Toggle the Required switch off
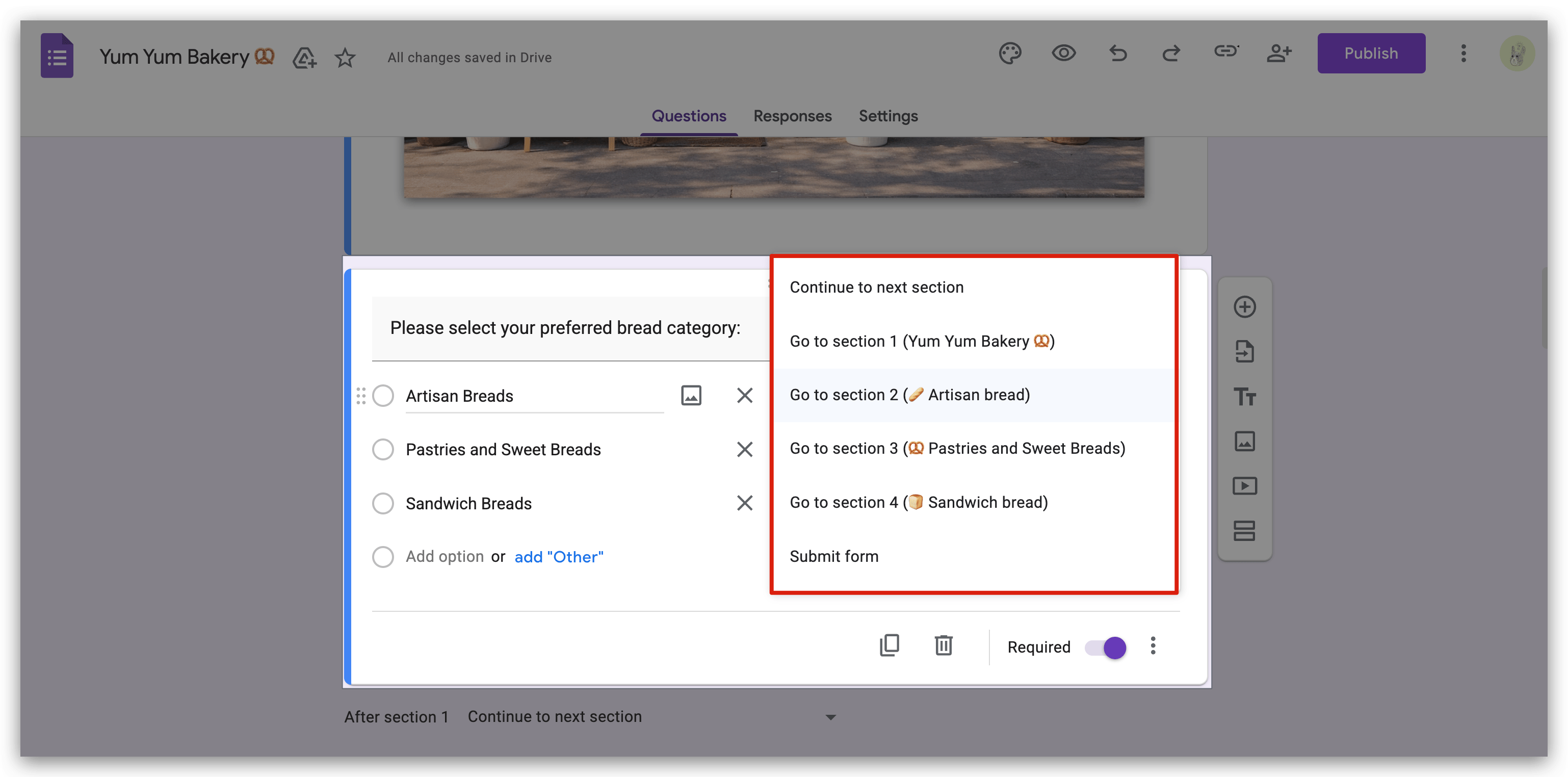 pyautogui.click(x=1106, y=647)
